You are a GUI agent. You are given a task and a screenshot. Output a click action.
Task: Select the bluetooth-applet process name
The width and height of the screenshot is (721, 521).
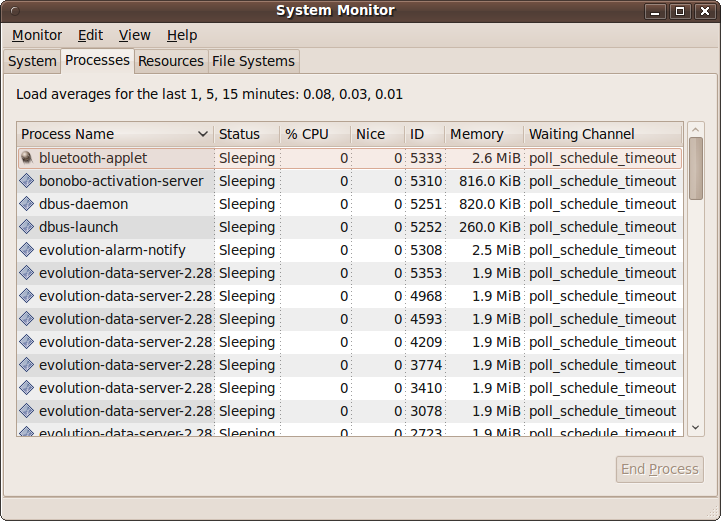(x=93, y=158)
